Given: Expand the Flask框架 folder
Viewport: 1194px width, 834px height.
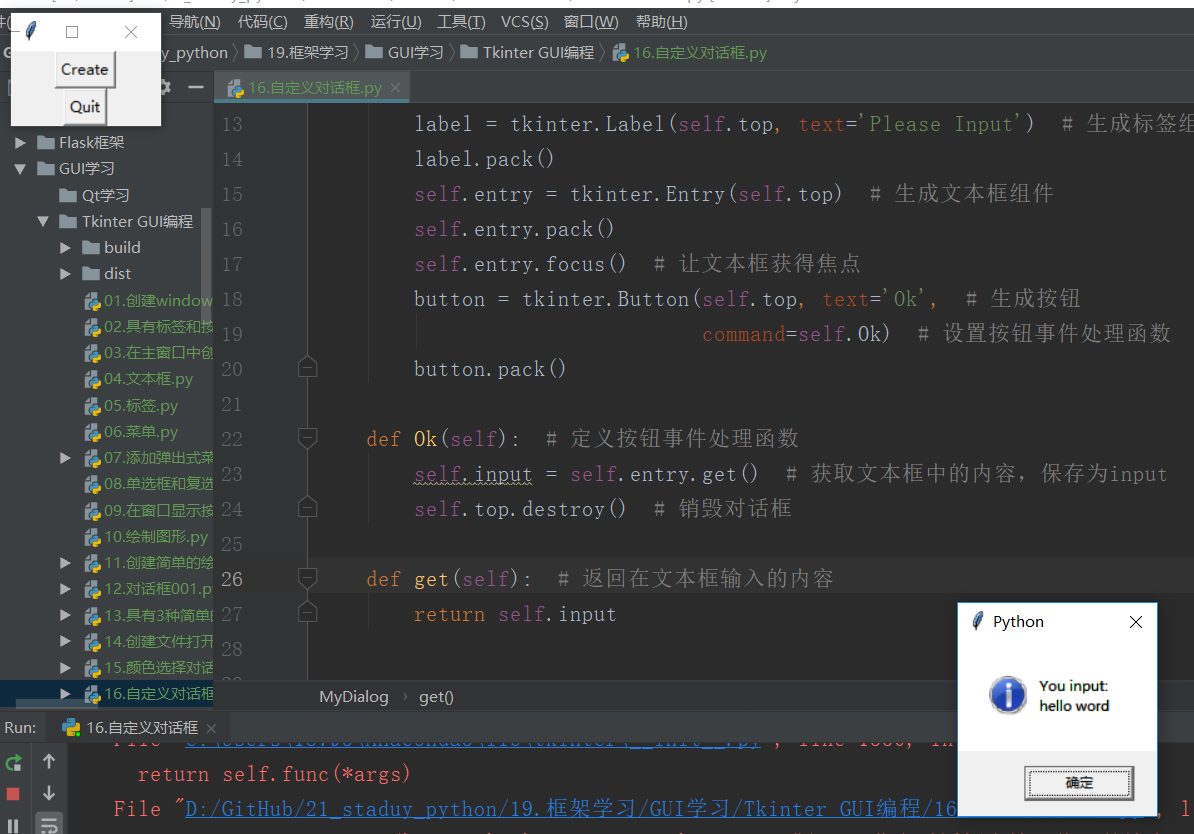Looking at the screenshot, I should click(21, 142).
